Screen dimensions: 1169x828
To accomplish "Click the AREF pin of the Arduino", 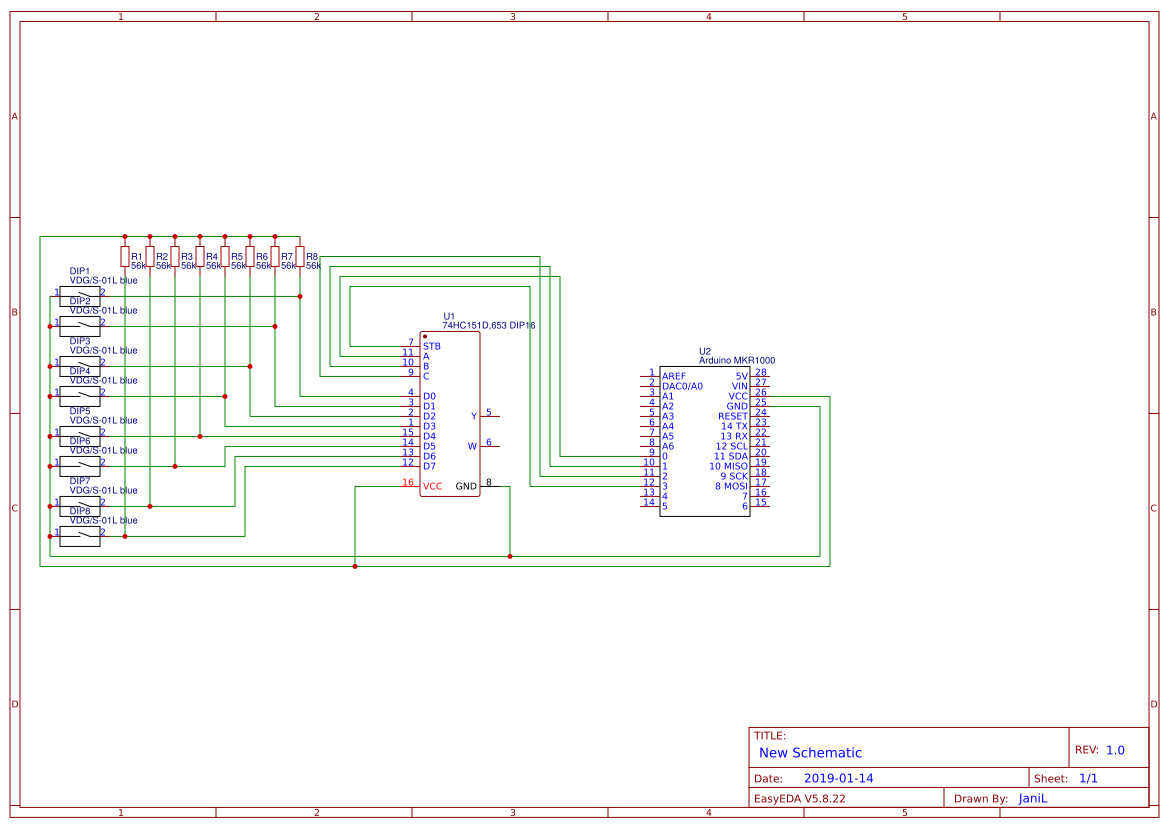I will pyautogui.click(x=673, y=374).
